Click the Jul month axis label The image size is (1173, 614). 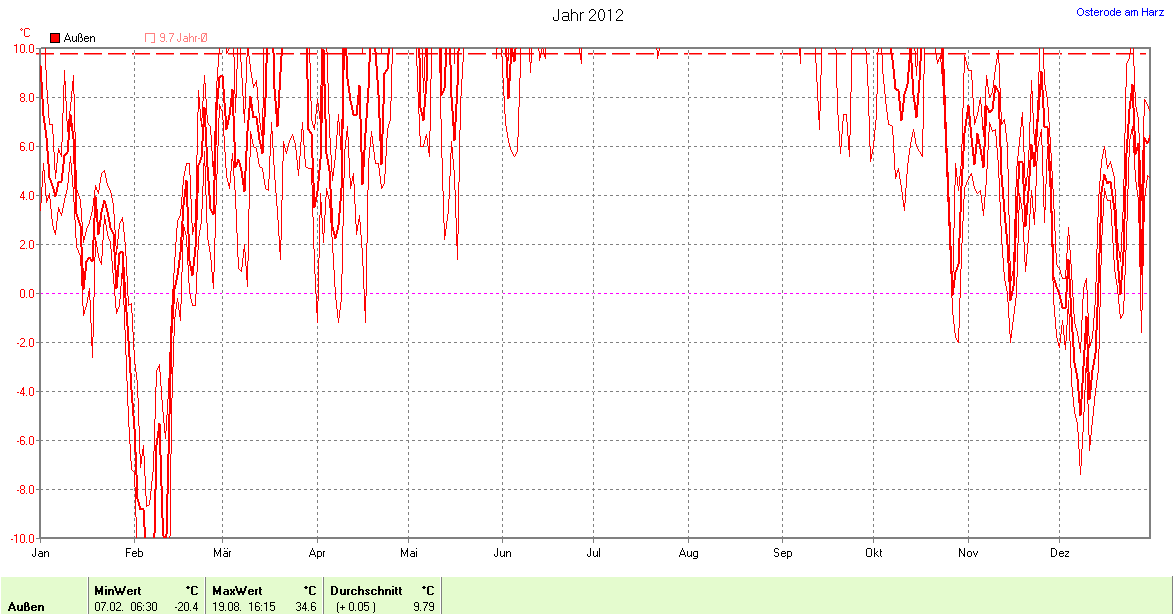tap(594, 553)
